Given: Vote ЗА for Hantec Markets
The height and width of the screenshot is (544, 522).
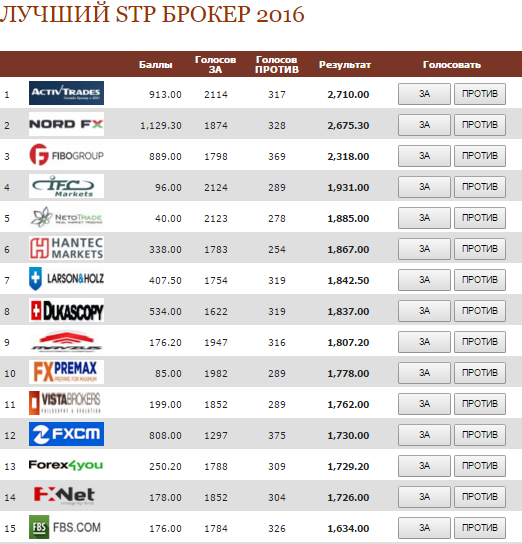Looking at the screenshot, I should pos(424,249).
